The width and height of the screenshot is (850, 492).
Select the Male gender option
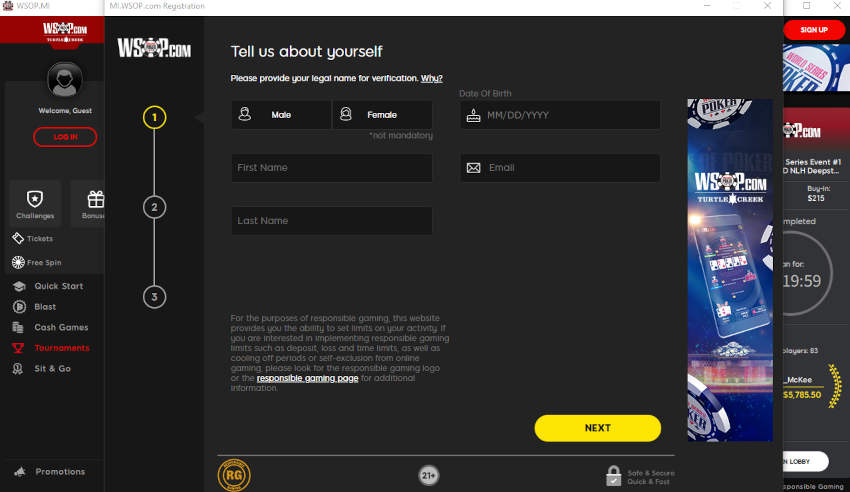pos(281,115)
